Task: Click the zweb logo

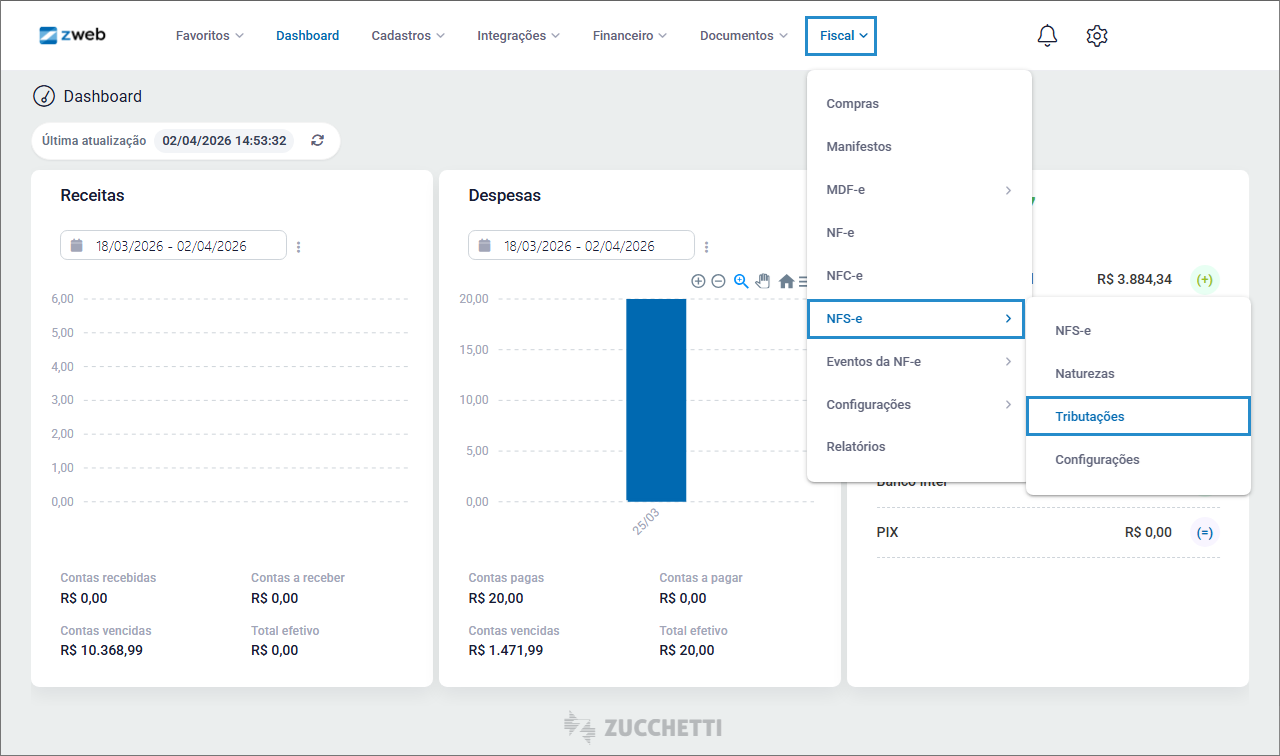Action: pos(72,35)
